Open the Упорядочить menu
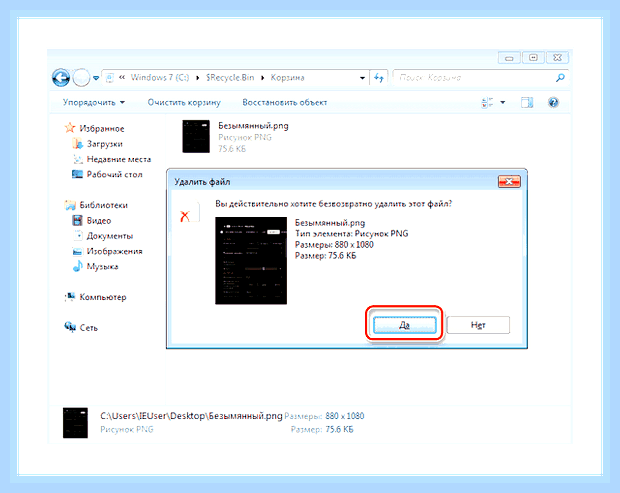This screenshot has width=620, height=493. (x=94, y=102)
